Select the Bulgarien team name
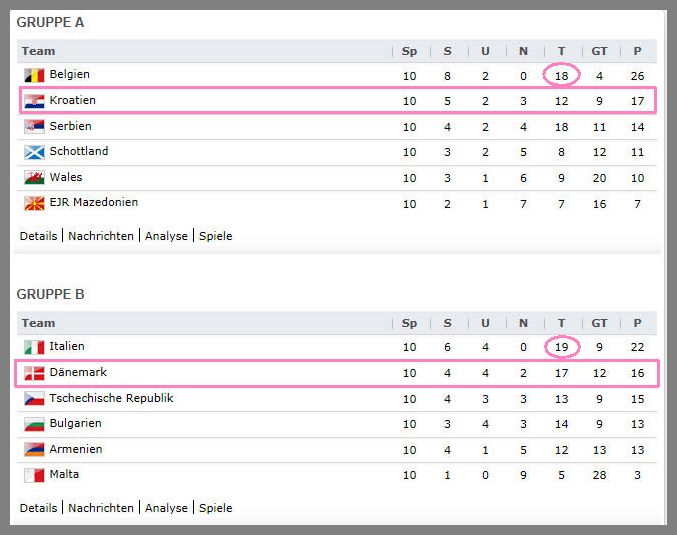The height and width of the screenshot is (535, 677). coord(76,423)
